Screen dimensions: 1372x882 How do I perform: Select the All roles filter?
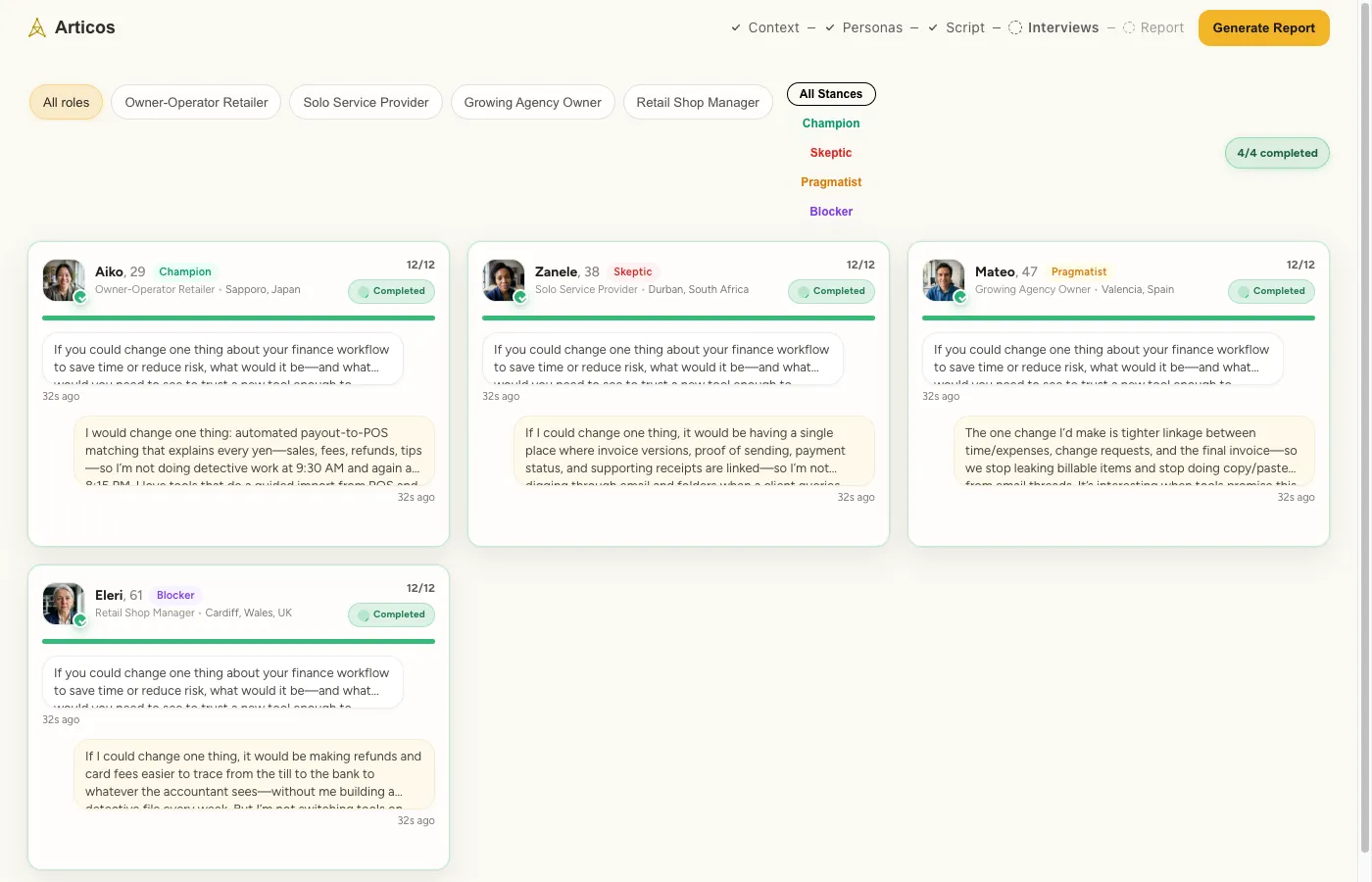tap(66, 102)
